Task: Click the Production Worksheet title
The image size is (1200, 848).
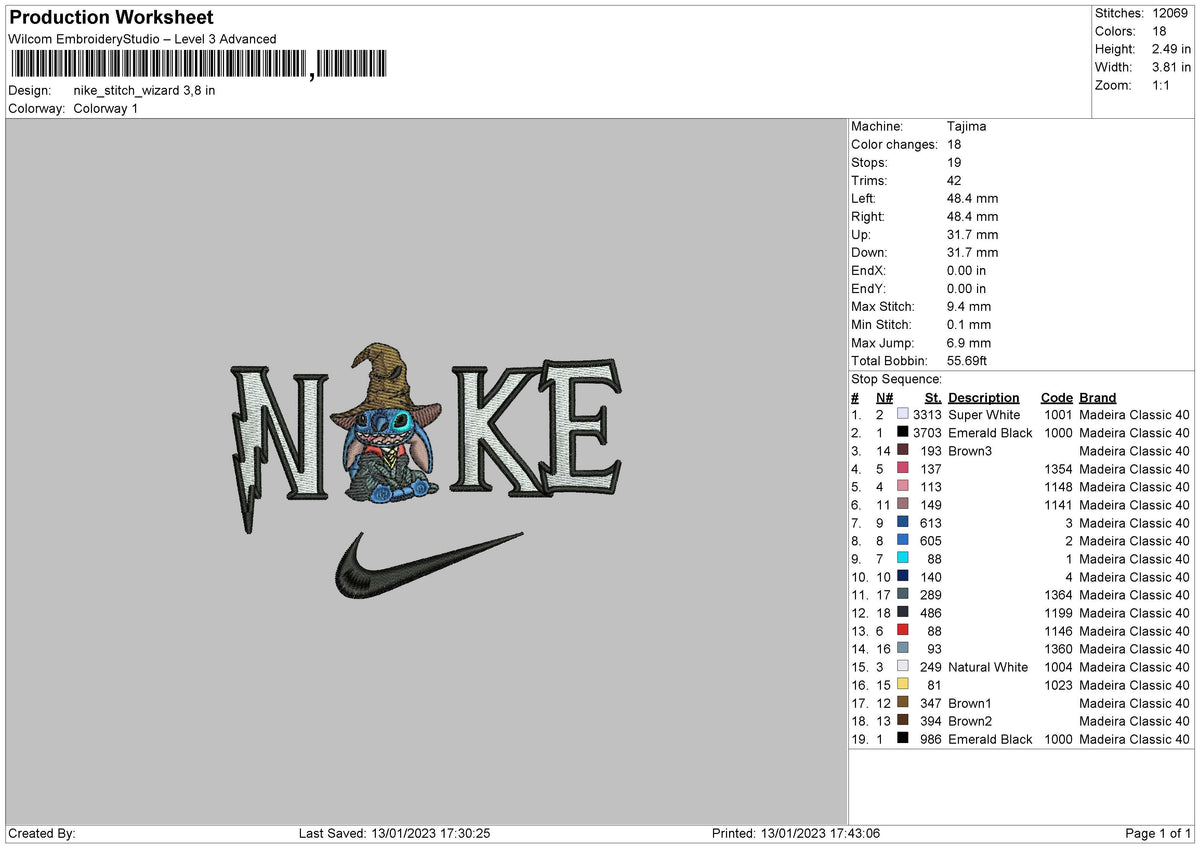Action: [x=111, y=18]
